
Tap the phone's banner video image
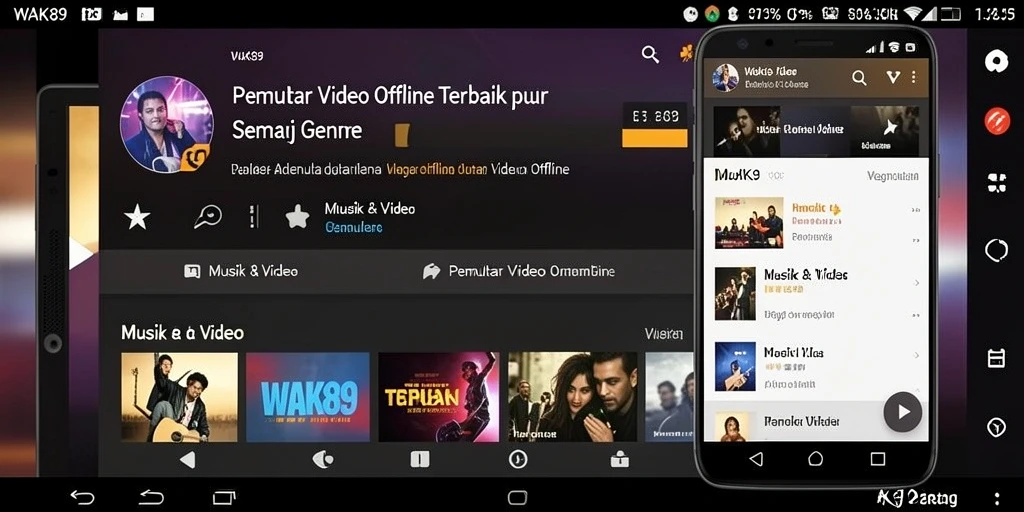(x=816, y=131)
